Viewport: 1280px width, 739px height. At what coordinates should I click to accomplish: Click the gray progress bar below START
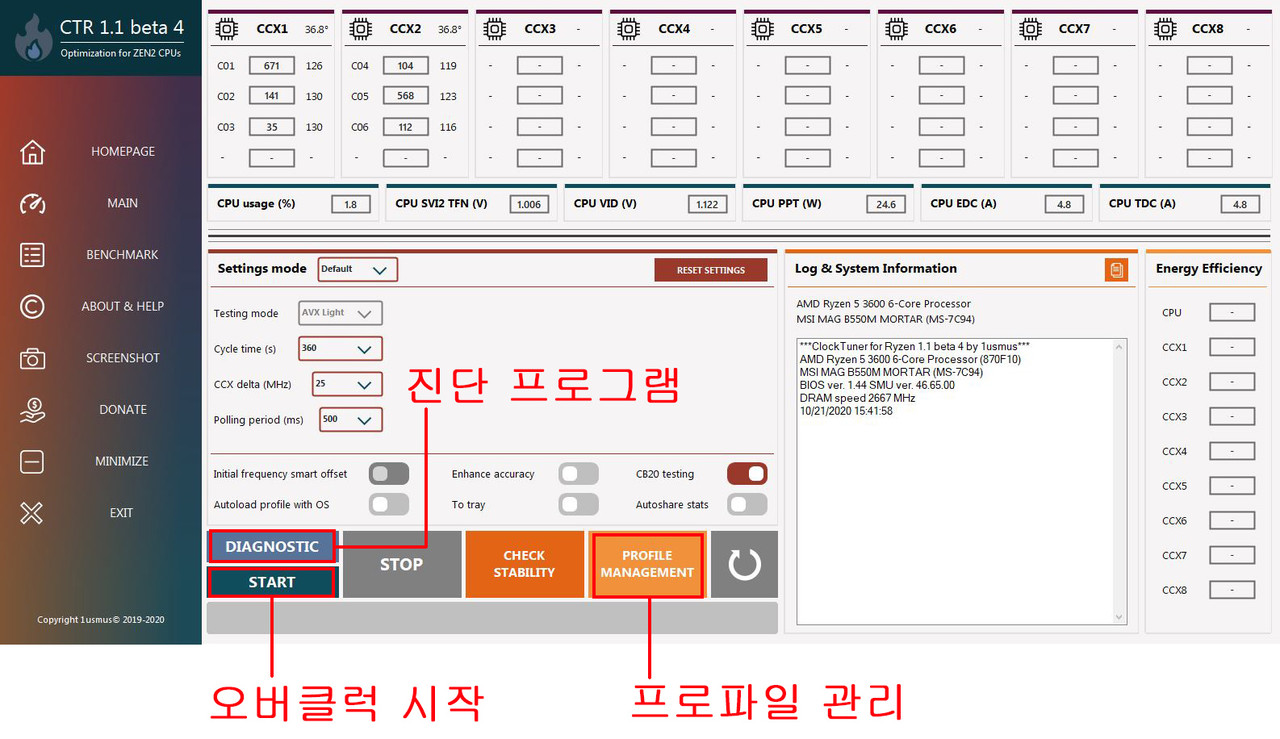coord(492,618)
